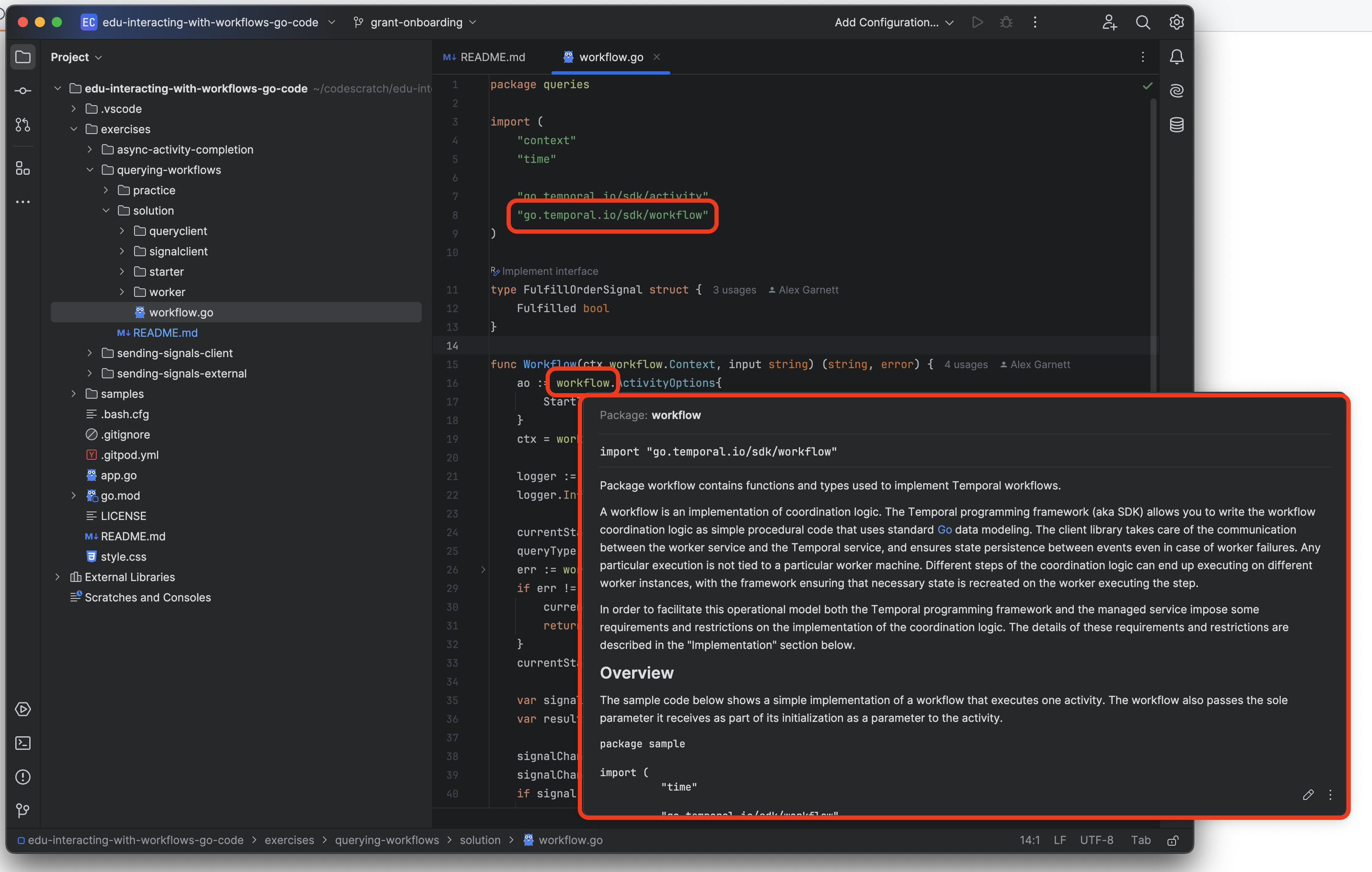Open the Pull Requests tool window icon
1372x872 pixels.
[23, 125]
